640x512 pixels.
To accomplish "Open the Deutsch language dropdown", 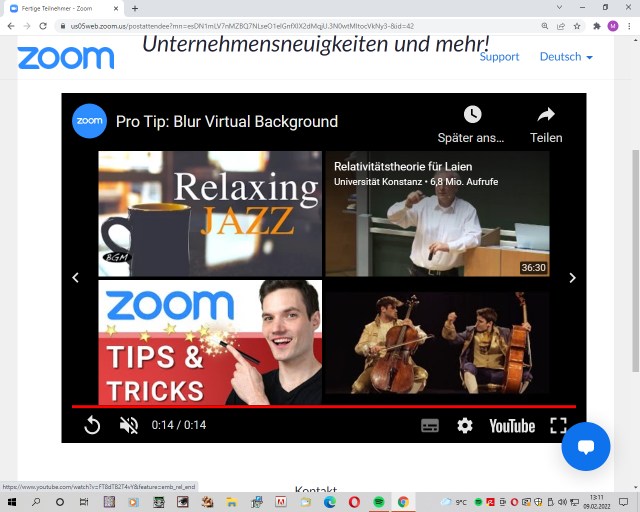I will pos(566,56).
